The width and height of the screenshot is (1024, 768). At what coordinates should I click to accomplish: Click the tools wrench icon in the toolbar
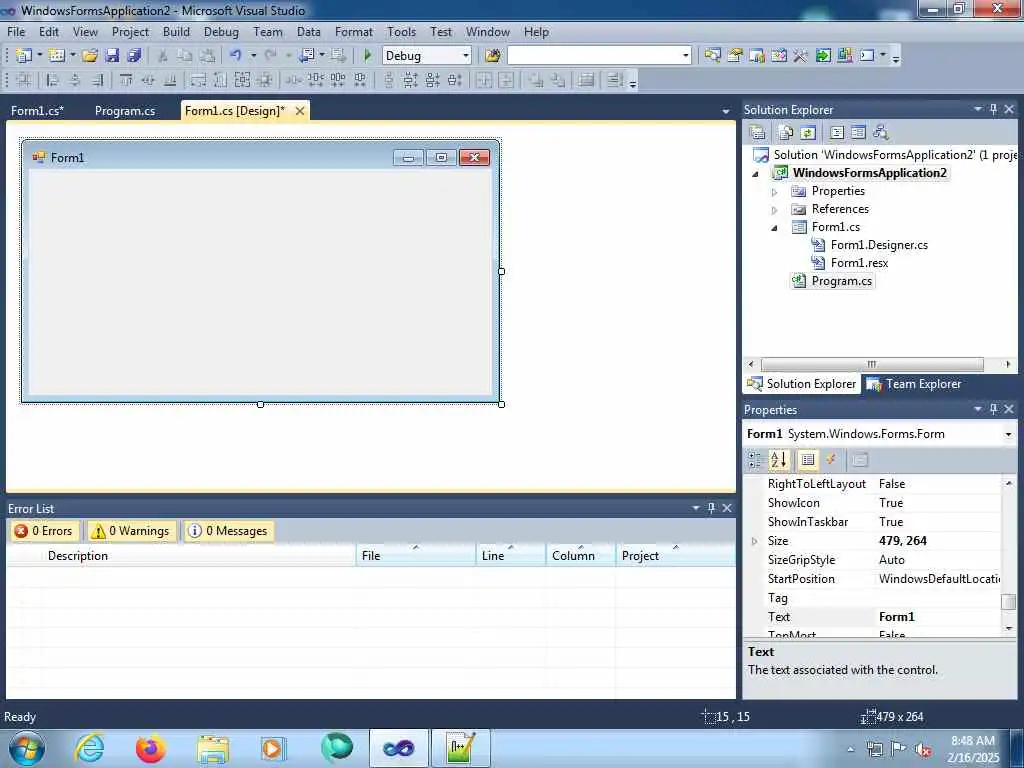800,56
